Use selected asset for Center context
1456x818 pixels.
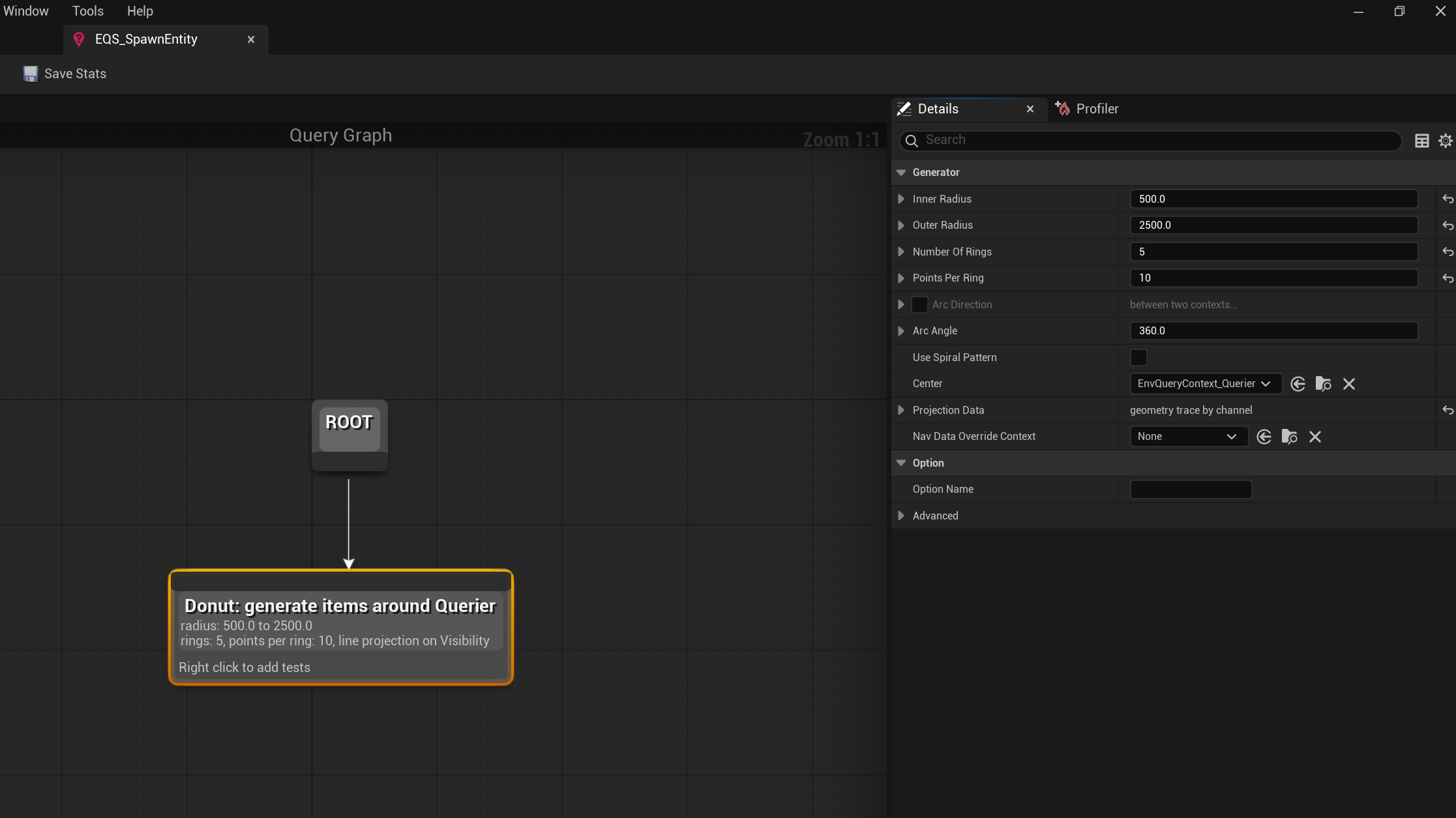click(x=1298, y=384)
